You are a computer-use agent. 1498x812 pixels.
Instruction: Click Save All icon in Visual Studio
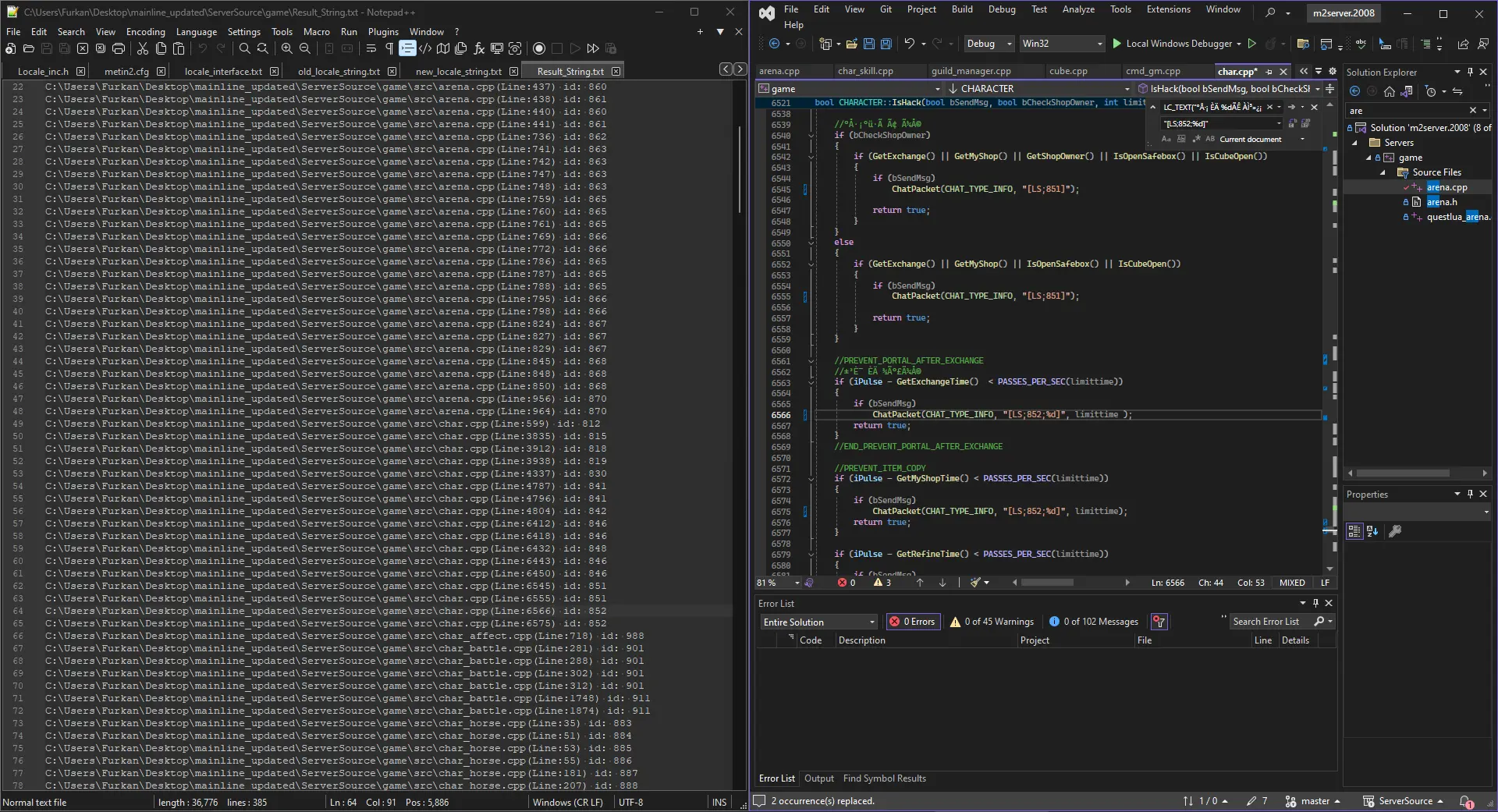(x=886, y=44)
